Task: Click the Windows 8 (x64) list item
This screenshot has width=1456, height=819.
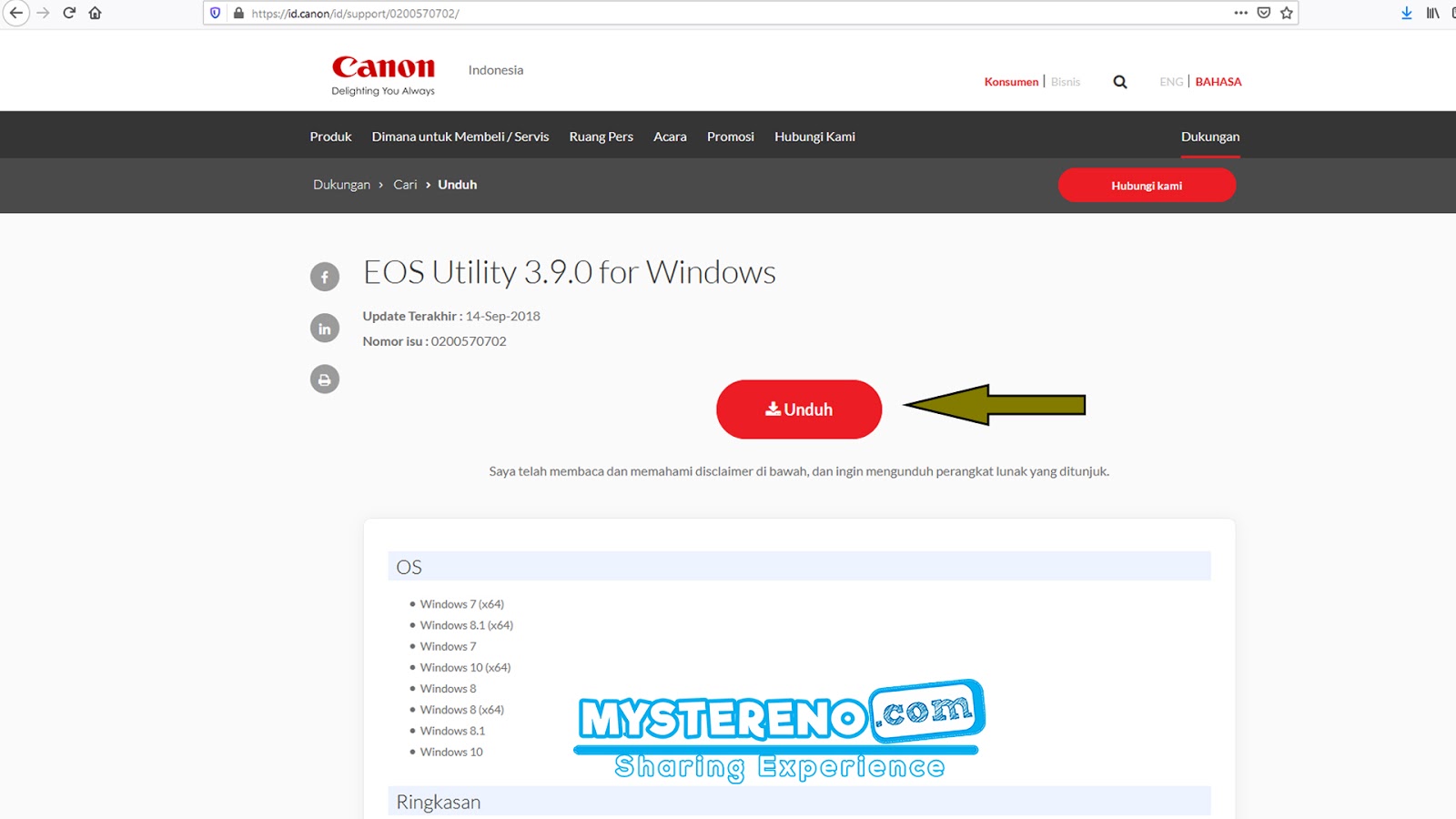Action: point(461,710)
